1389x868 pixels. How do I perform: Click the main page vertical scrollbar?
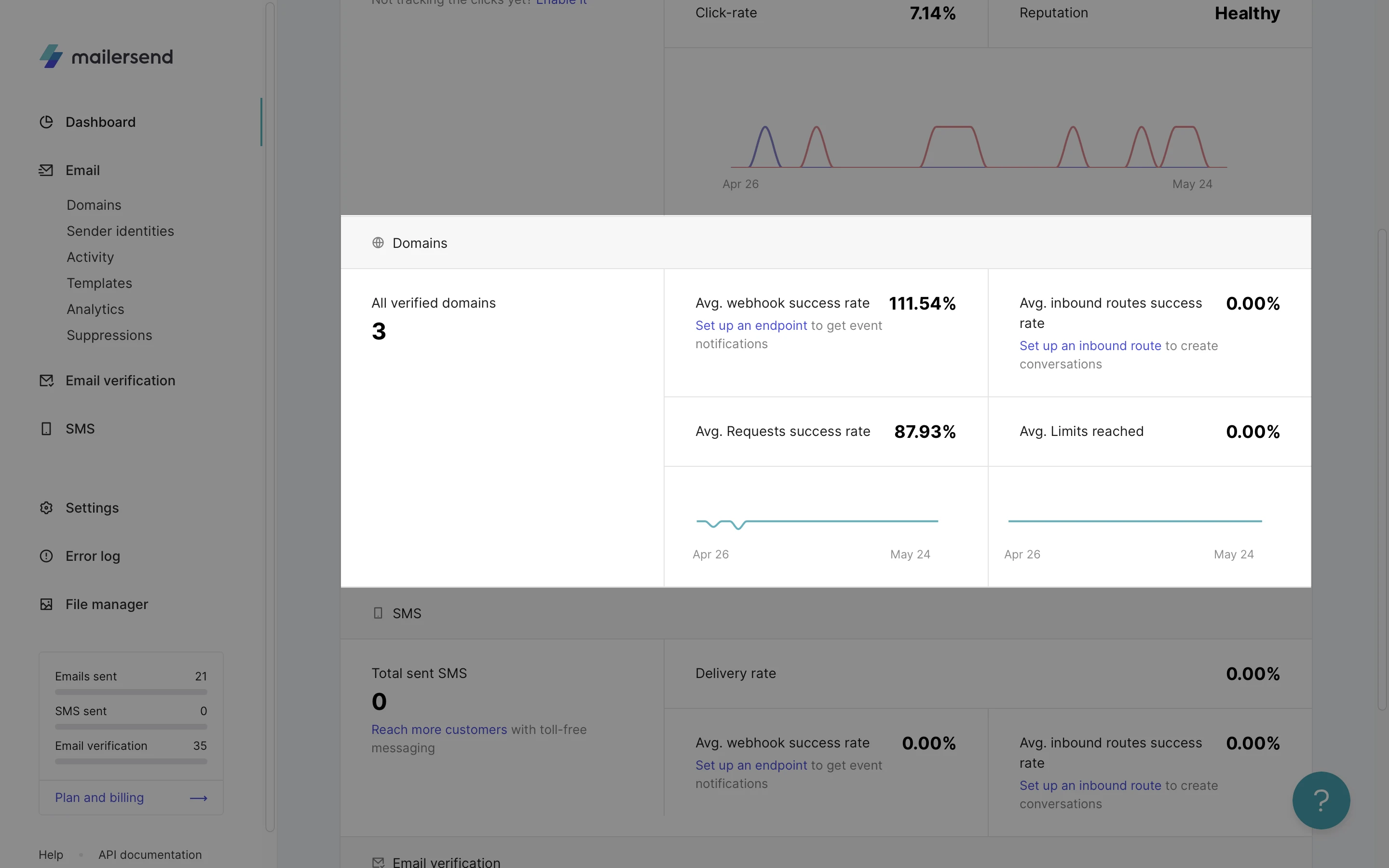pos(1382,470)
